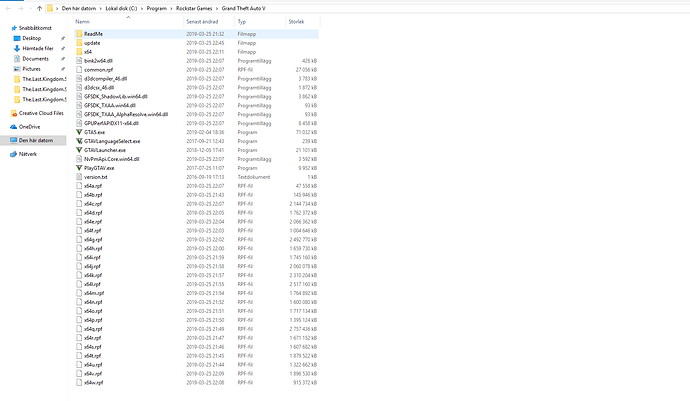Click the Hämtade filer download icon

[13, 47]
